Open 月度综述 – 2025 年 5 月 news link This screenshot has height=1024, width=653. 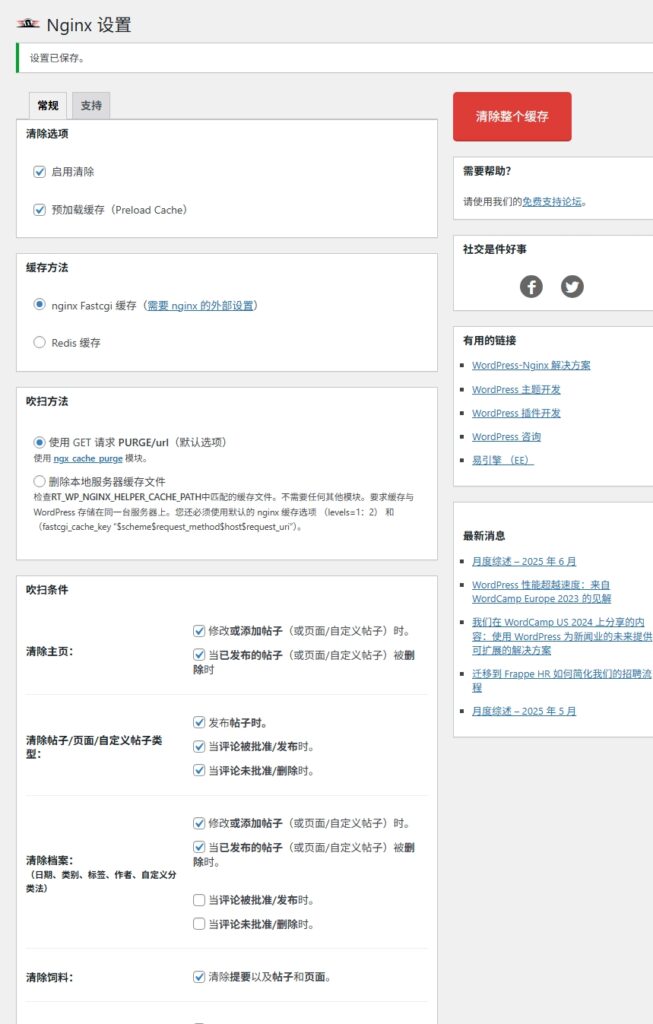(x=524, y=711)
